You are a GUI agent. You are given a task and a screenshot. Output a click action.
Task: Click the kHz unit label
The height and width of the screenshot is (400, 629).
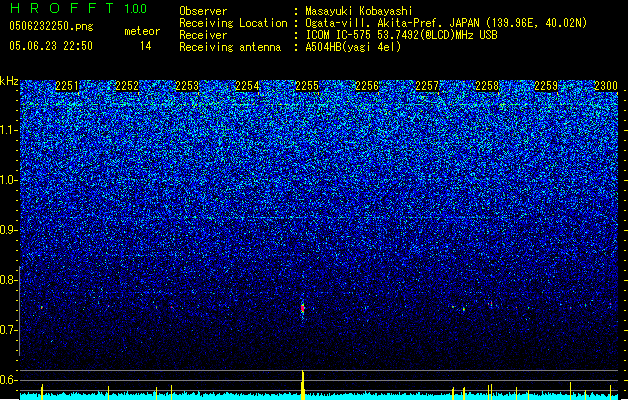tap(9, 81)
